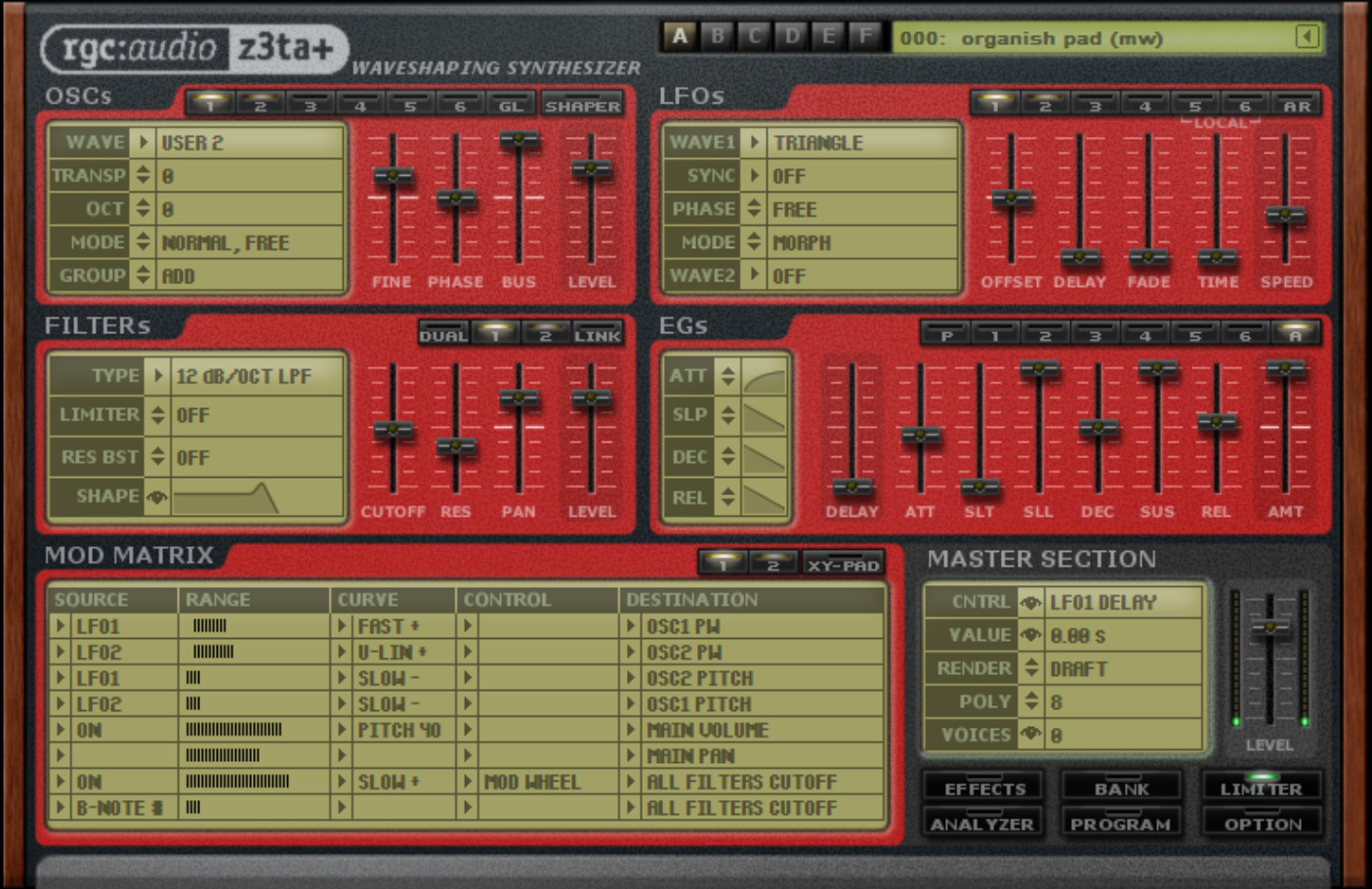
Task: Switch to the SHAPER tab in OSCs
Action: (x=582, y=105)
